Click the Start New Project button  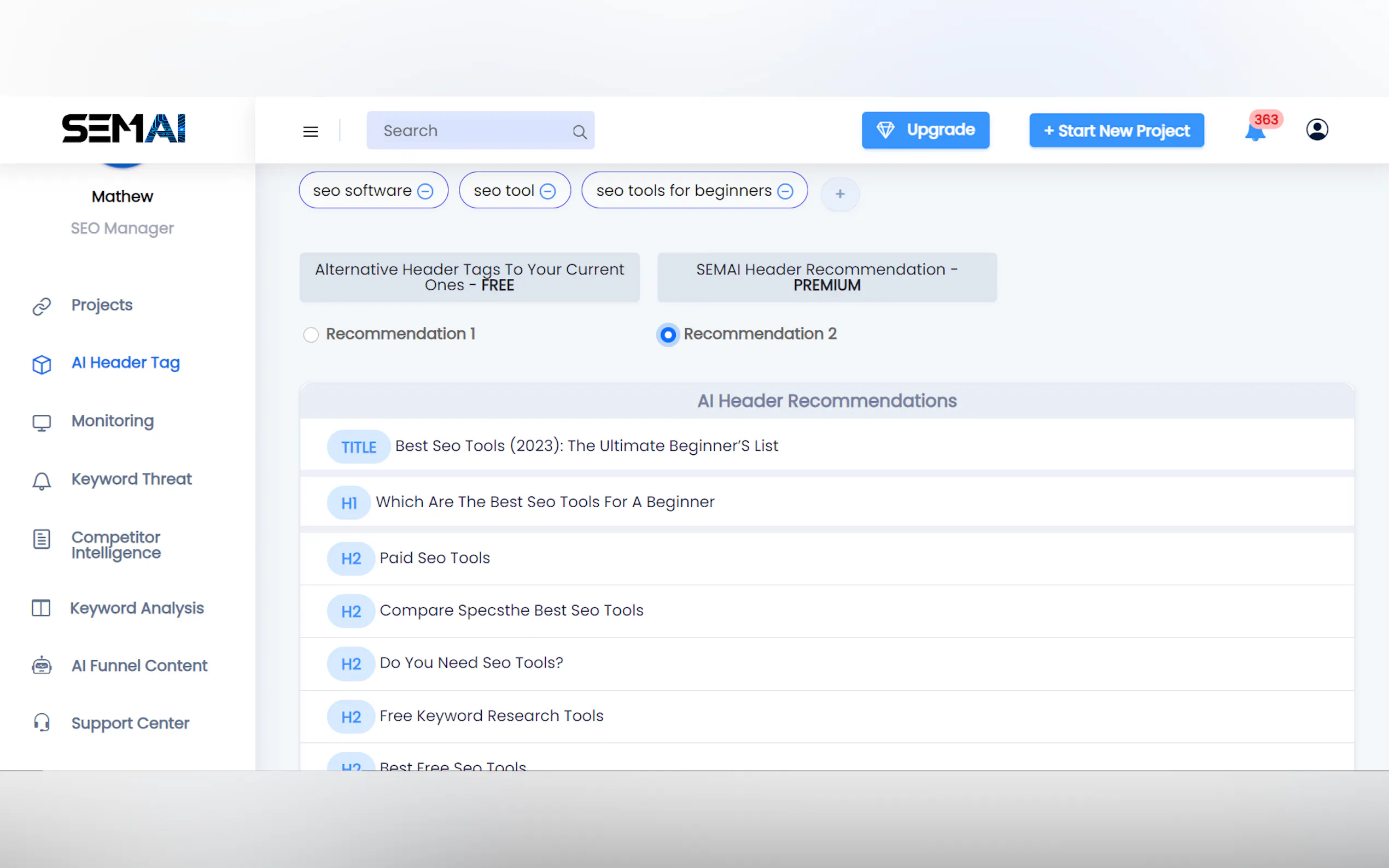click(x=1116, y=131)
